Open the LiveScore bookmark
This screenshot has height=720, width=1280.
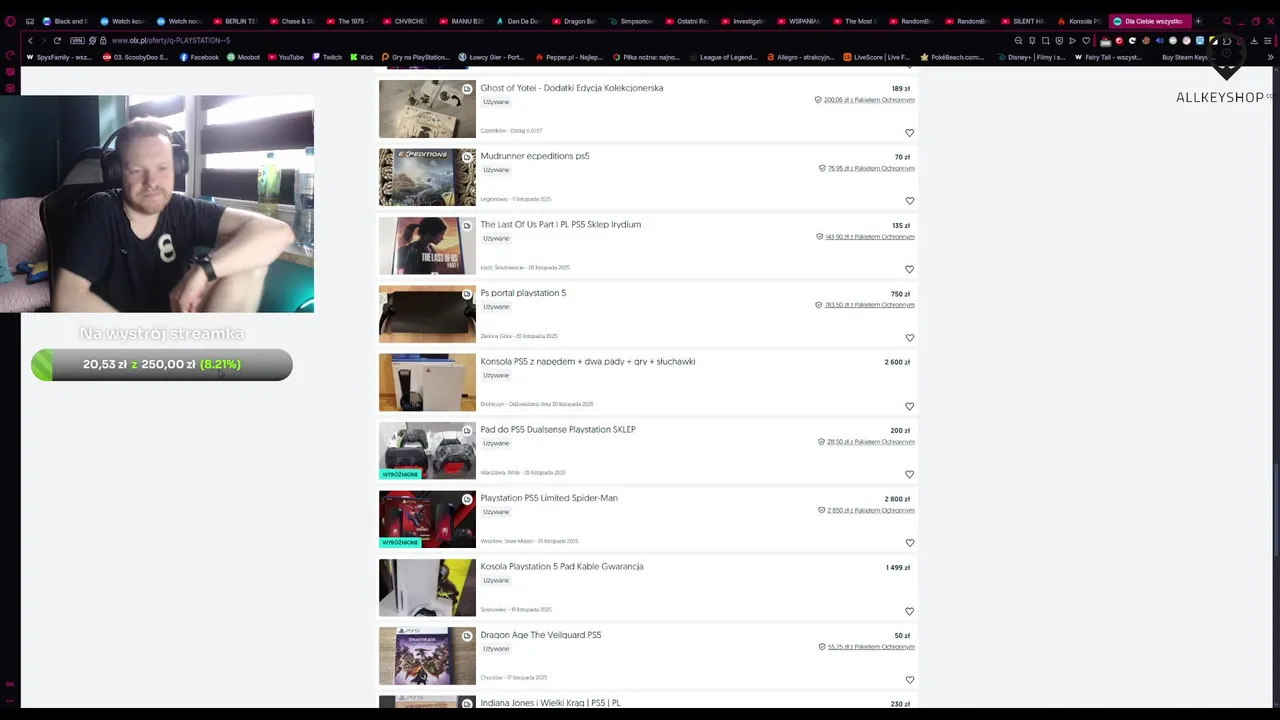click(x=876, y=57)
